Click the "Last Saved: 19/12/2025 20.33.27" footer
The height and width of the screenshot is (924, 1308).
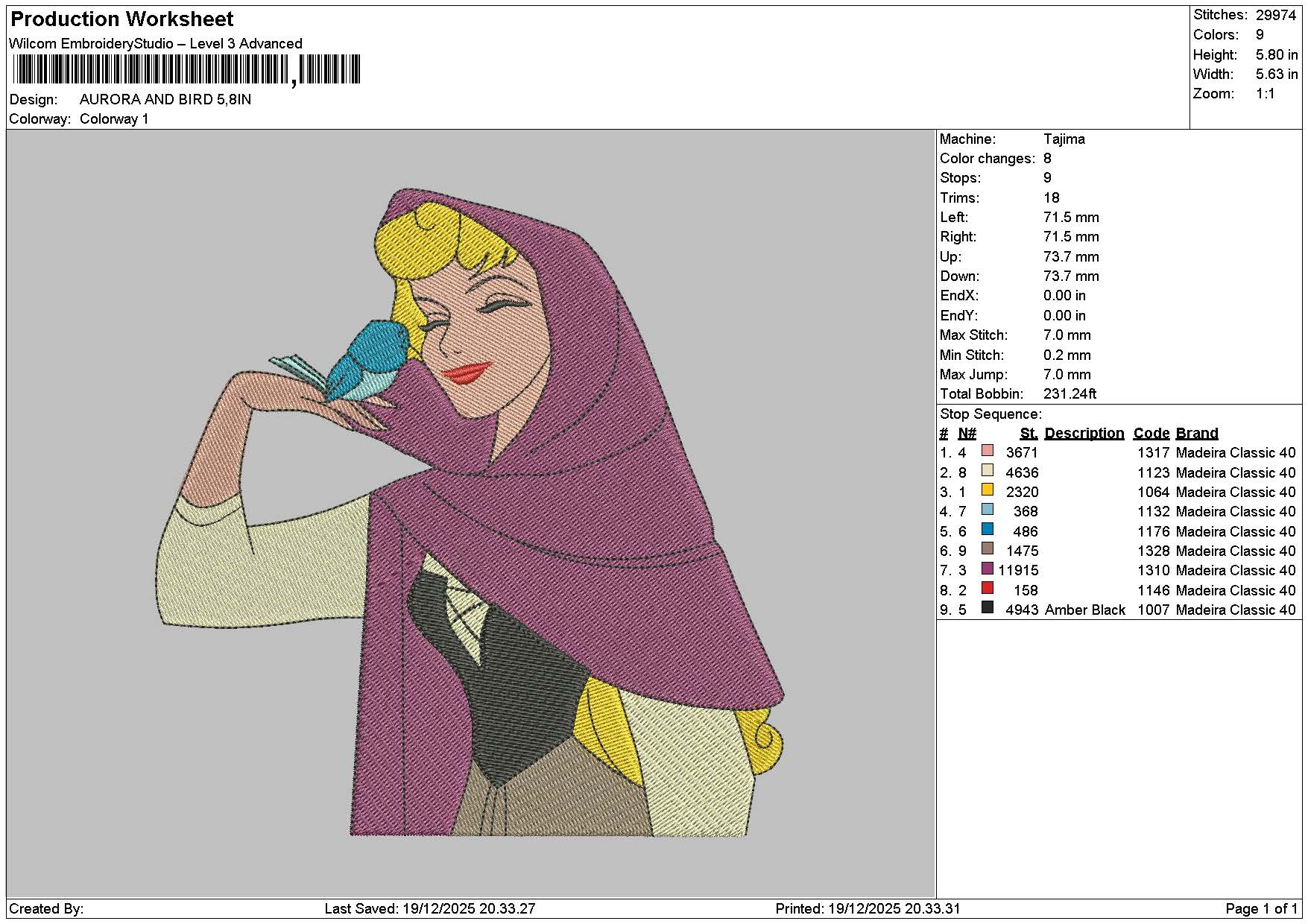point(430,909)
